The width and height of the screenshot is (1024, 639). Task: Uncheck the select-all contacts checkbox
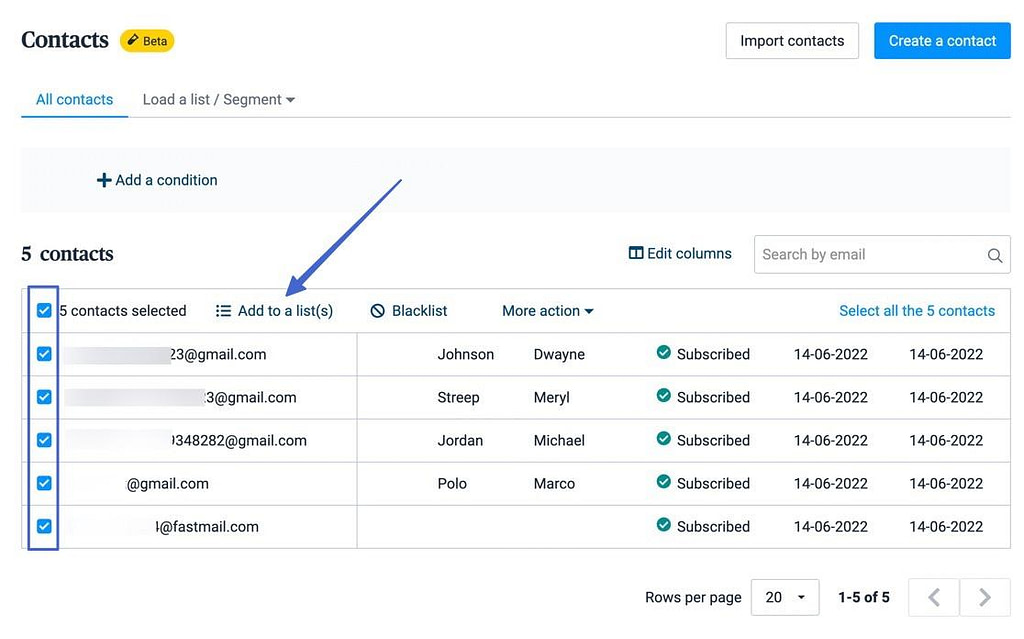43,310
